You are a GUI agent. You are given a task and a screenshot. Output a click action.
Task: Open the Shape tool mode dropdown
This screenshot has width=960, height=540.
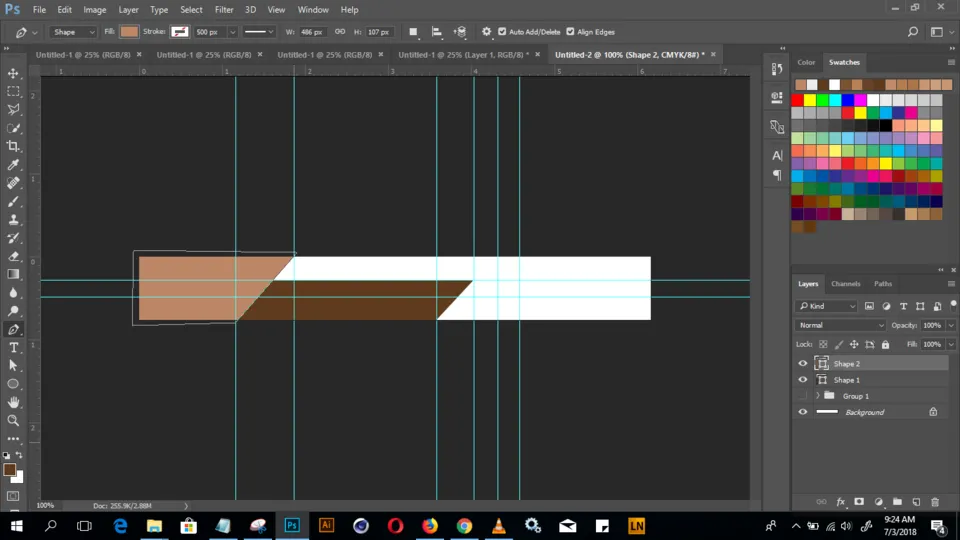pyautogui.click(x=73, y=32)
